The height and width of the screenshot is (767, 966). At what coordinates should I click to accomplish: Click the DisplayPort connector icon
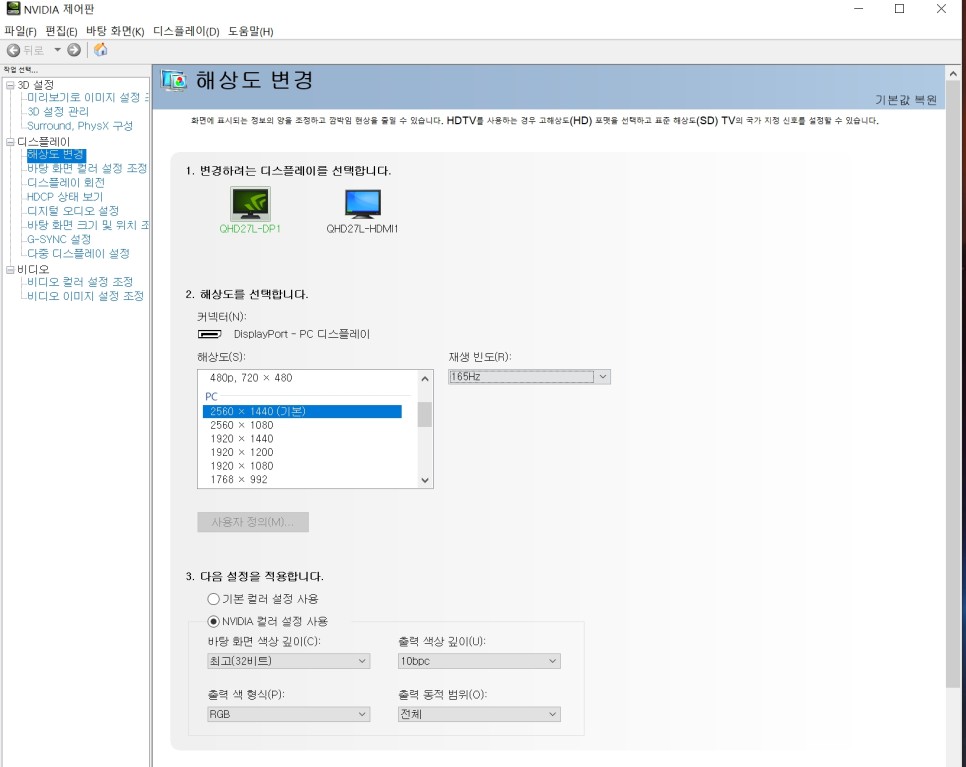click(209, 334)
